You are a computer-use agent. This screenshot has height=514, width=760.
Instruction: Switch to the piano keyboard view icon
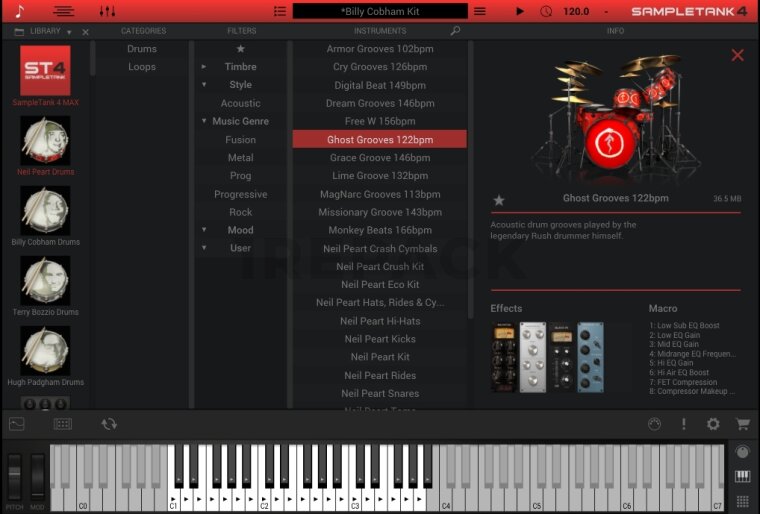point(742,476)
